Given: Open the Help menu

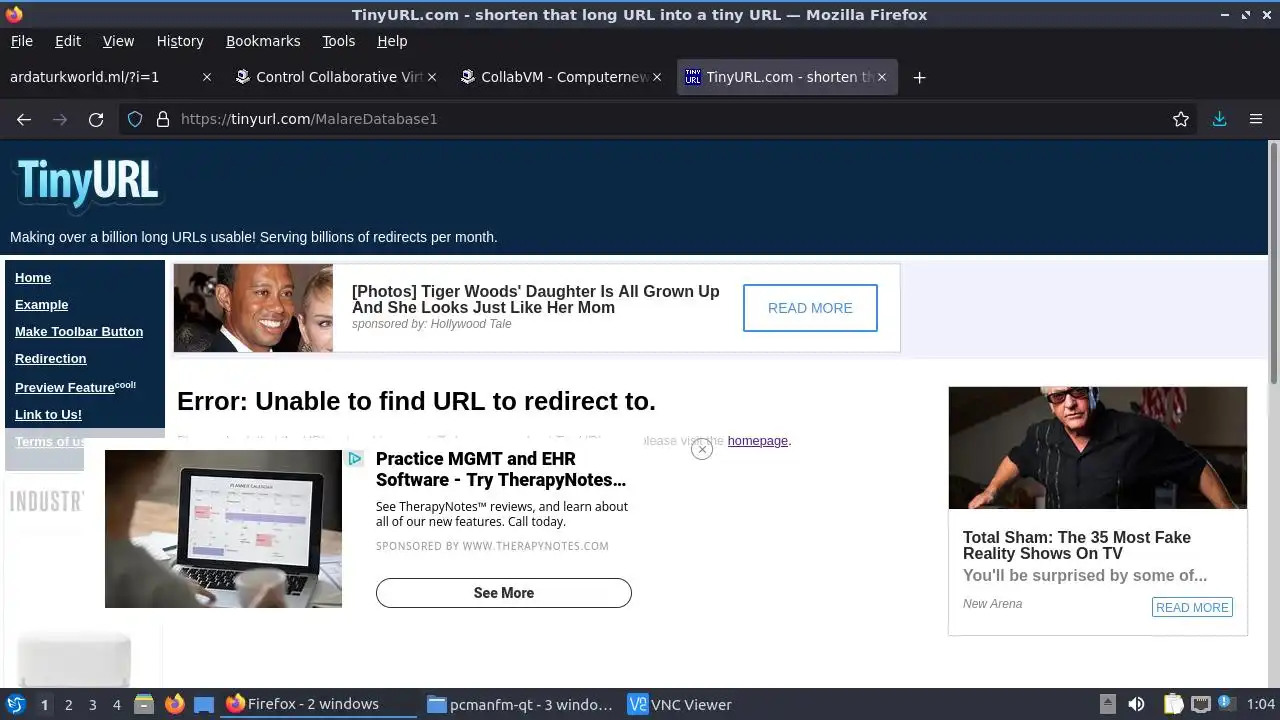Looking at the screenshot, I should coord(392,41).
